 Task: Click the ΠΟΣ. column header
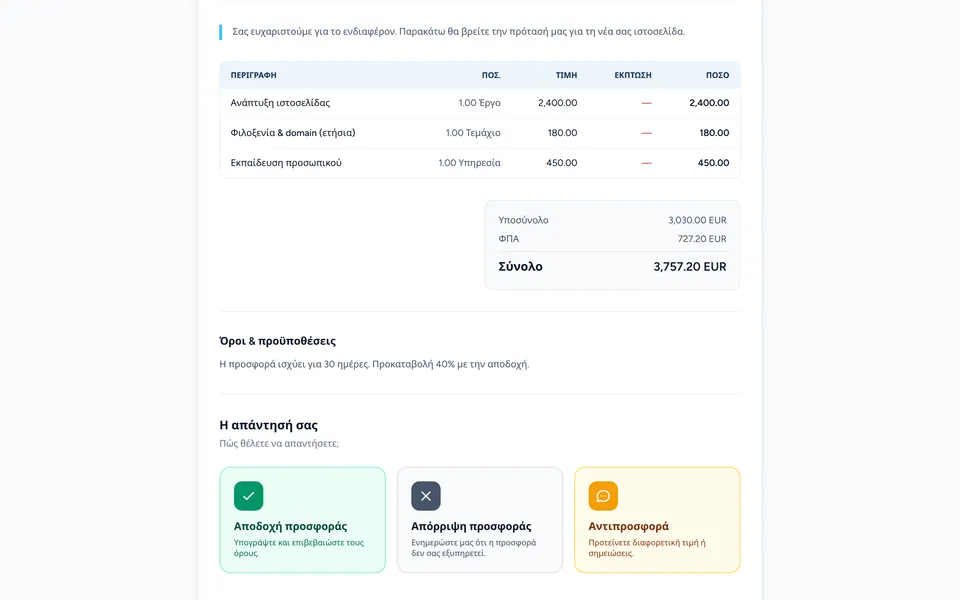click(491, 75)
